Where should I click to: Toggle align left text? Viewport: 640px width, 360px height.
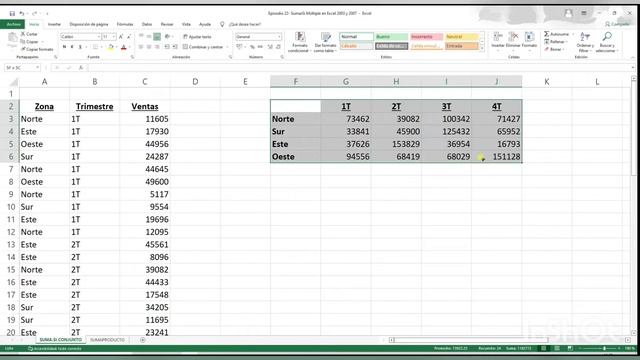[141, 47]
